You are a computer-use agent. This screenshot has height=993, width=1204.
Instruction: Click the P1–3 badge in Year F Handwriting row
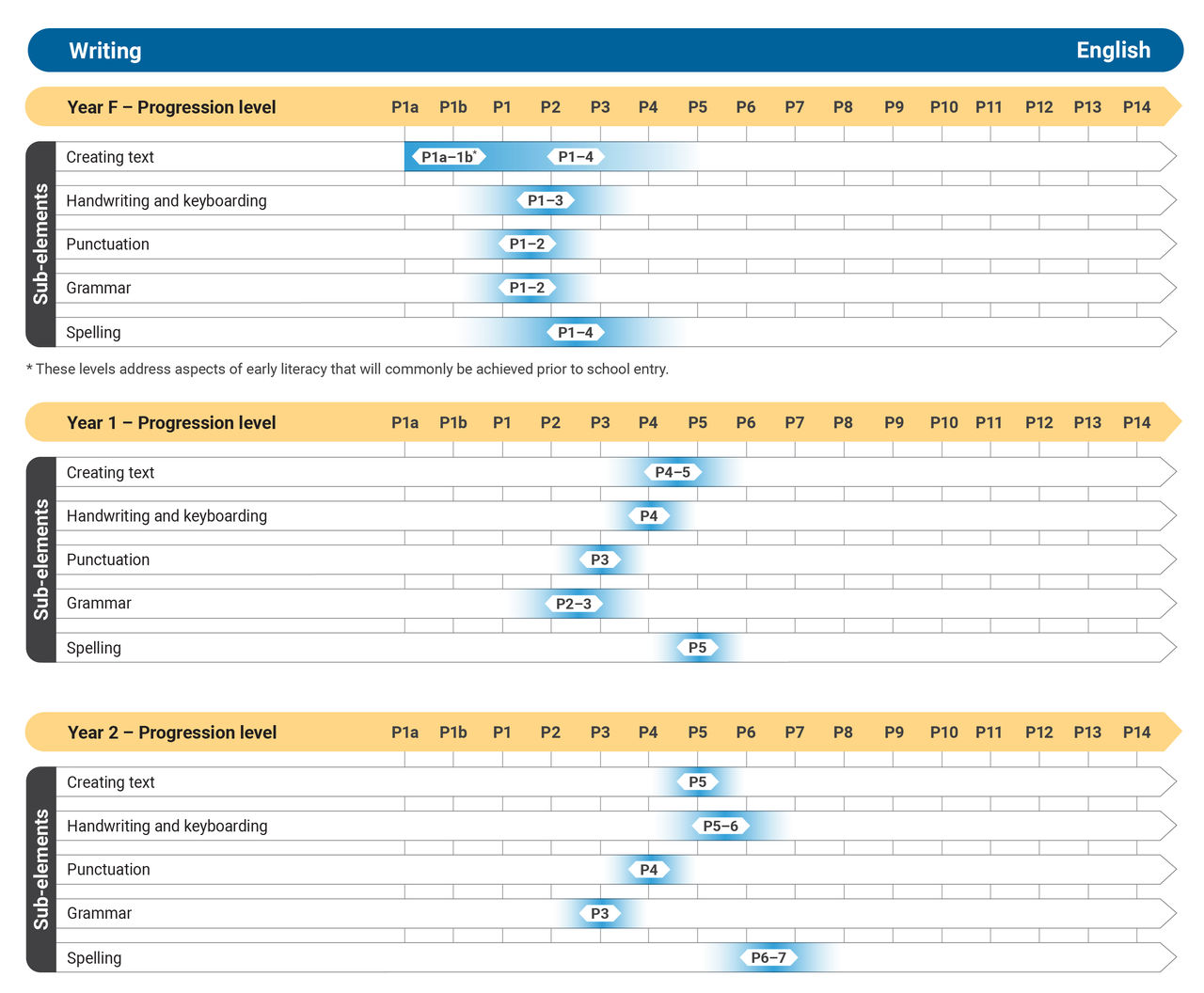pos(546,200)
